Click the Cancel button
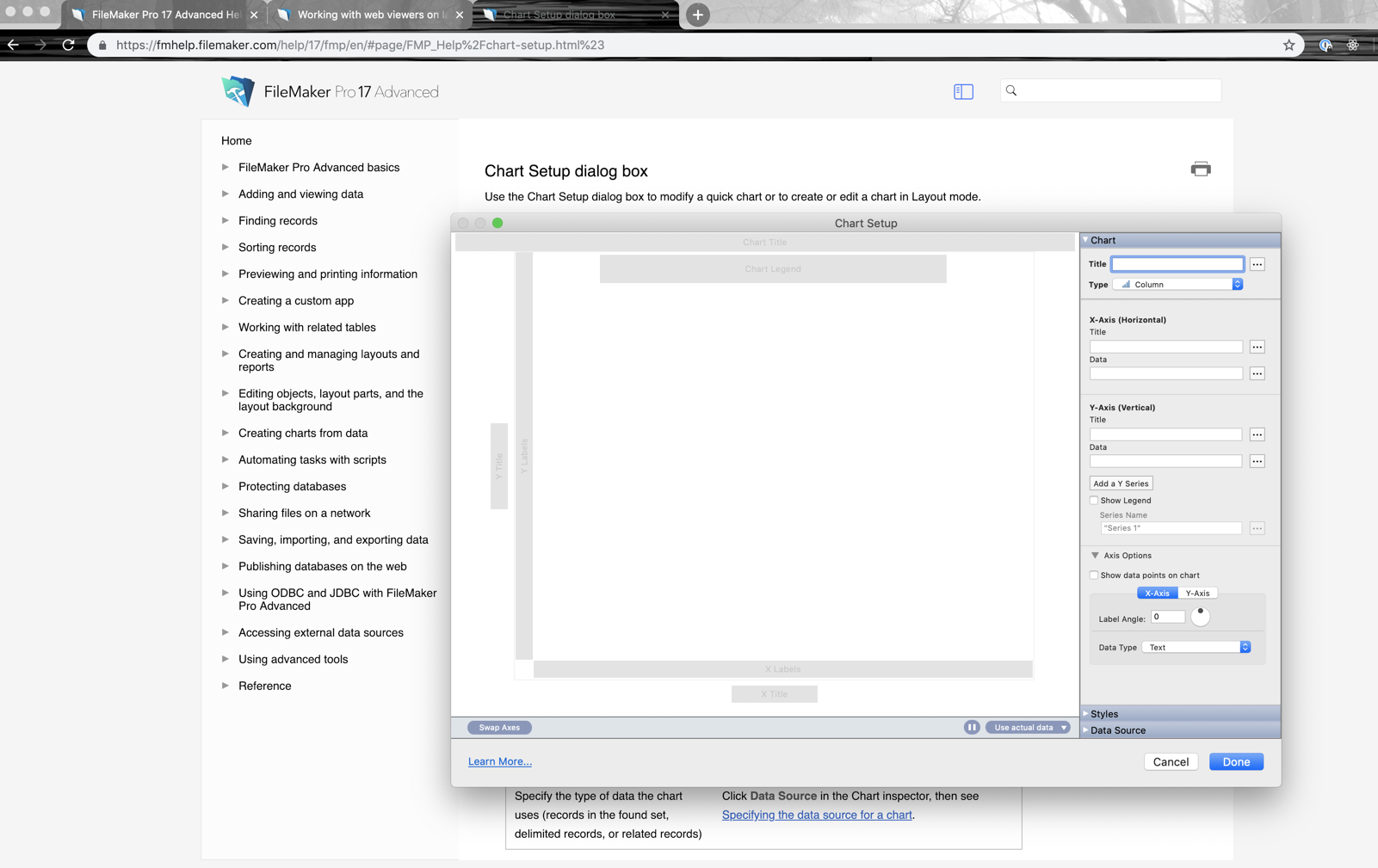This screenshot has width=1378, height=868. click(1171, 761)
